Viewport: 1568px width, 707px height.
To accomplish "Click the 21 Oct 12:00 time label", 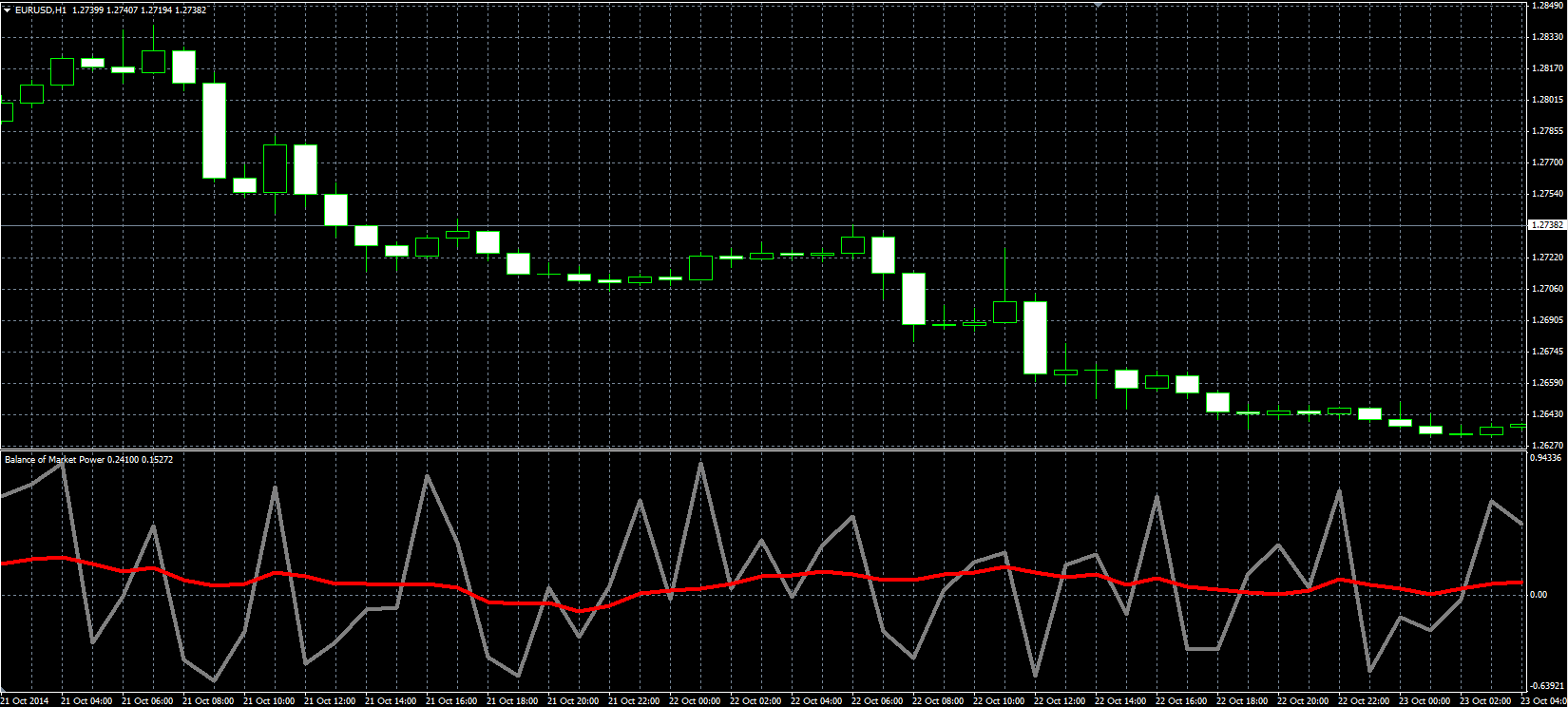I will [x=330, y=701].
